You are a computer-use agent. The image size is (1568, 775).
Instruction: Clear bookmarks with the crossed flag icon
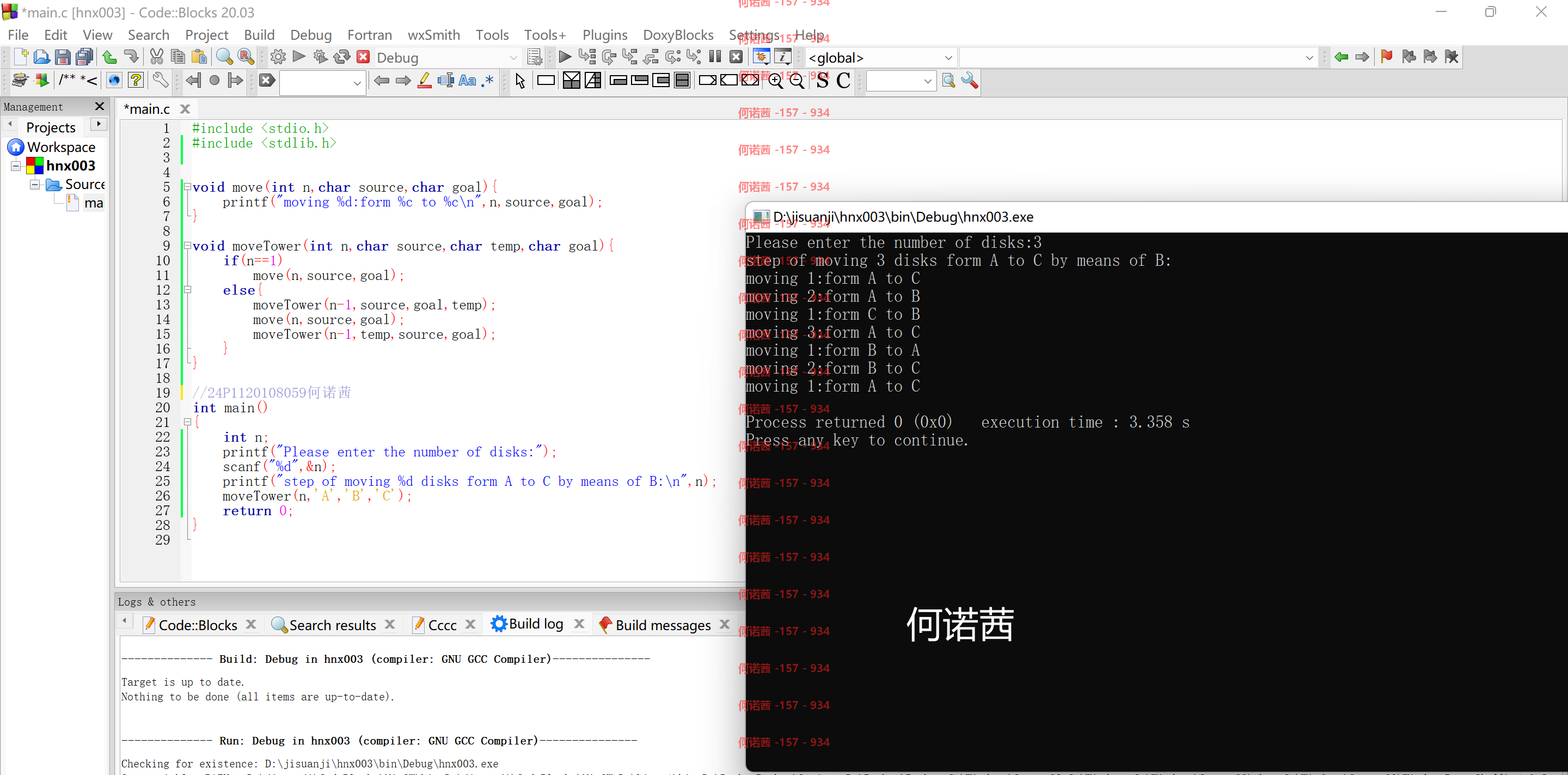pos(1451,57)
